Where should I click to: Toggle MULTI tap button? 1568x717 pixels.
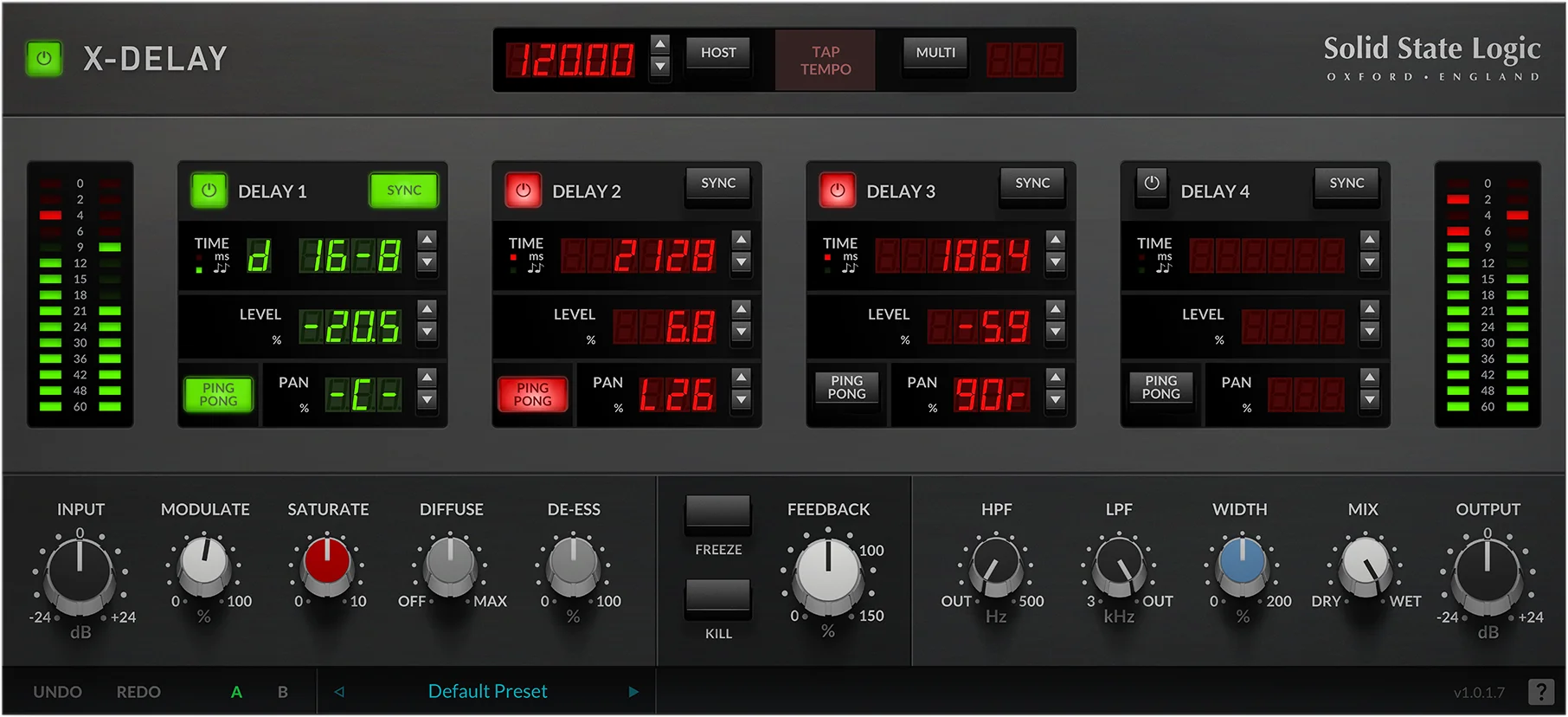coord(935,53)
